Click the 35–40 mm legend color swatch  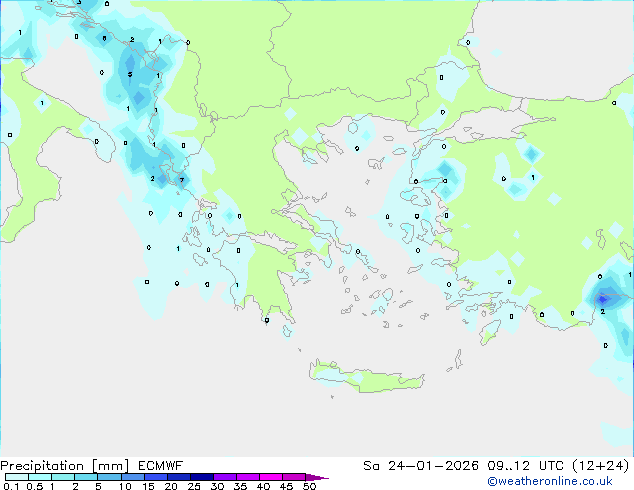[247, 477]
